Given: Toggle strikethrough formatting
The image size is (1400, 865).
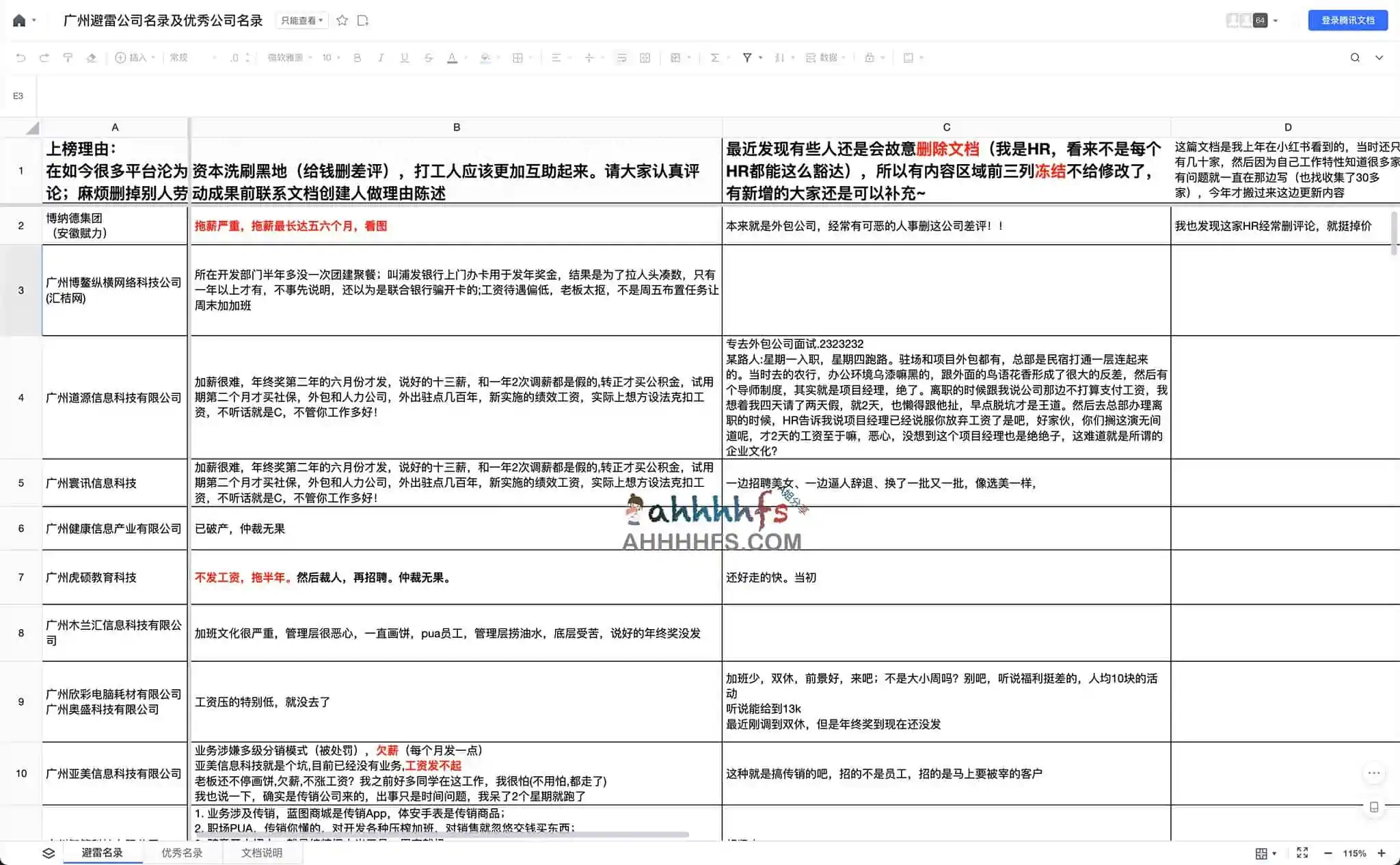Looking at the screenshot, I should (x=429, y=57).
